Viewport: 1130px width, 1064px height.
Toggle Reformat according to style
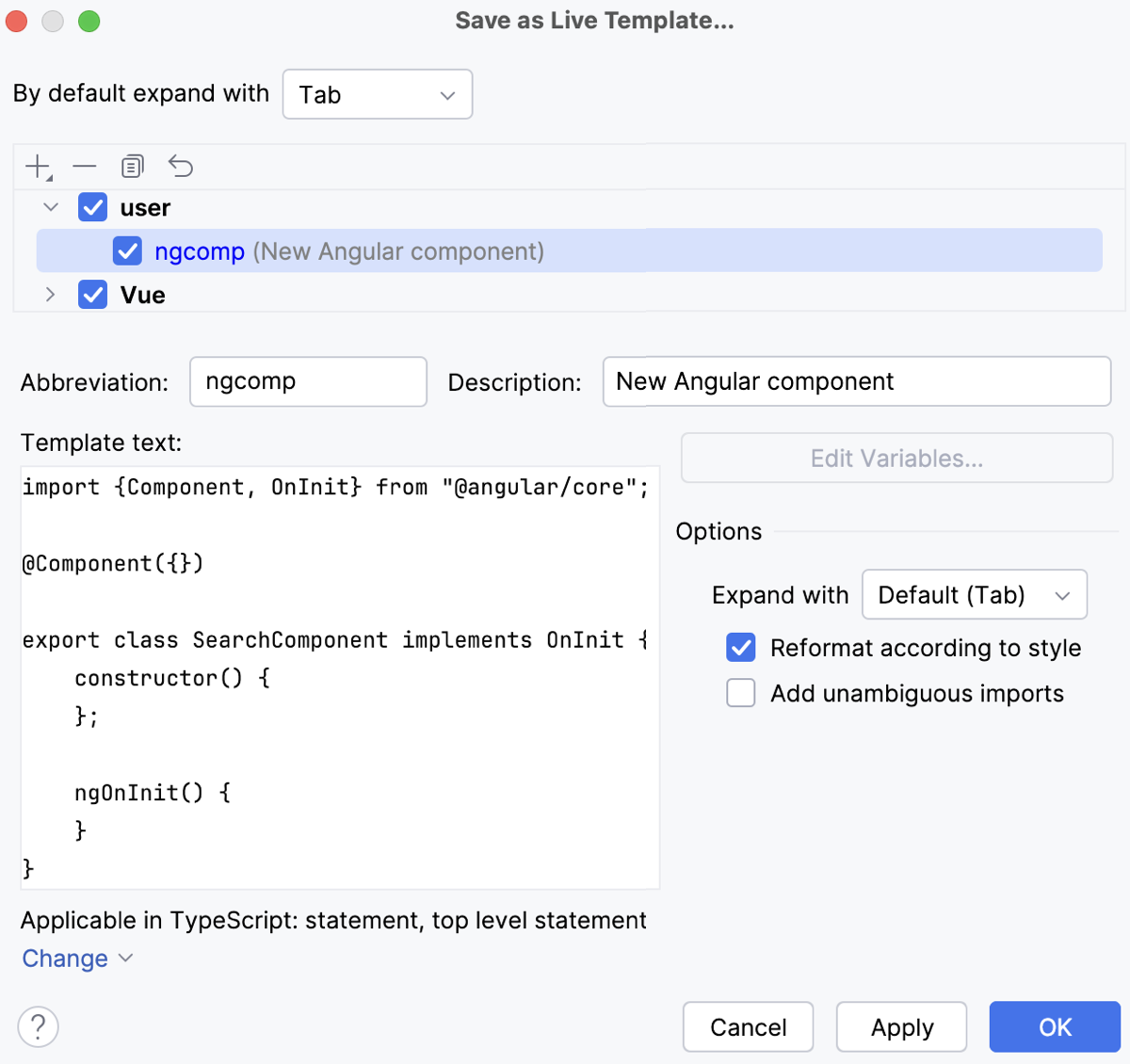(741, 648)
